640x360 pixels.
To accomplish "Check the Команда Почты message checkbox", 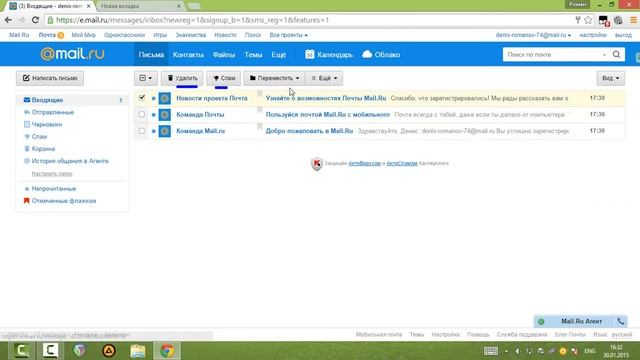I will coord(142,114).
